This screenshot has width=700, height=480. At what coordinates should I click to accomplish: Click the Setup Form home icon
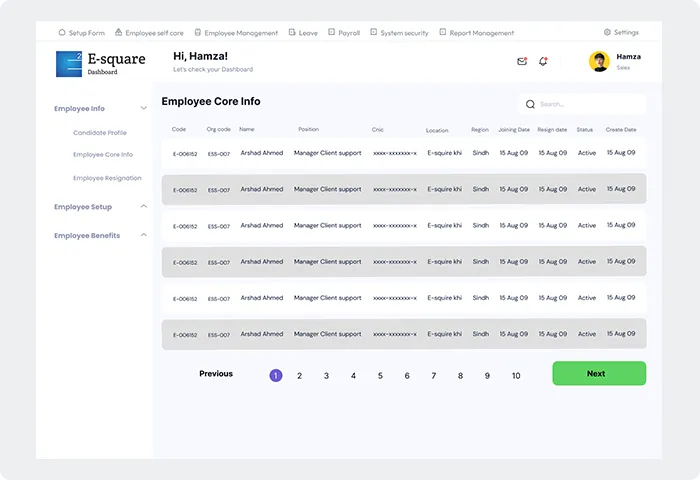coord(62,32)
